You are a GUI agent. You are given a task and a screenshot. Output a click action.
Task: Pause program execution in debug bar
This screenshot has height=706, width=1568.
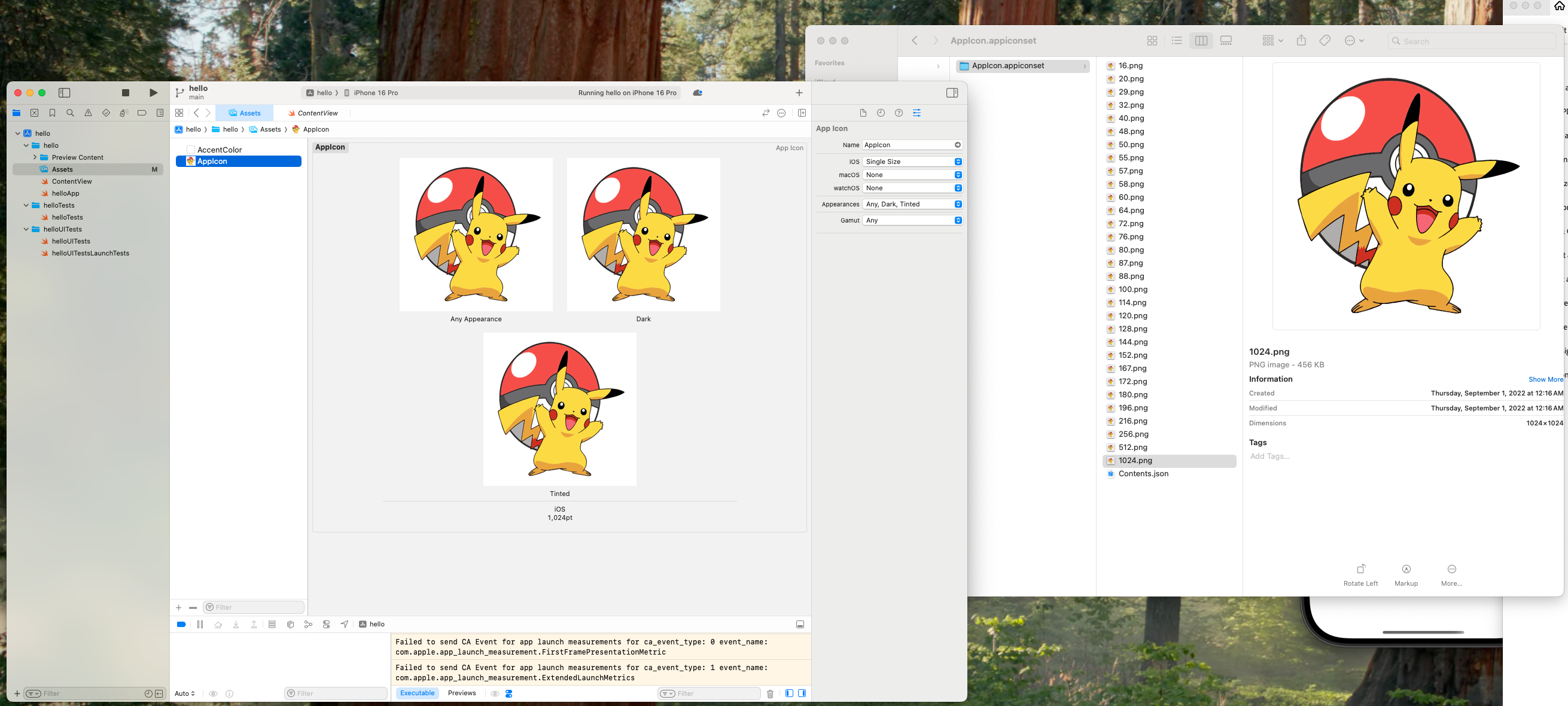coord(200,625)
